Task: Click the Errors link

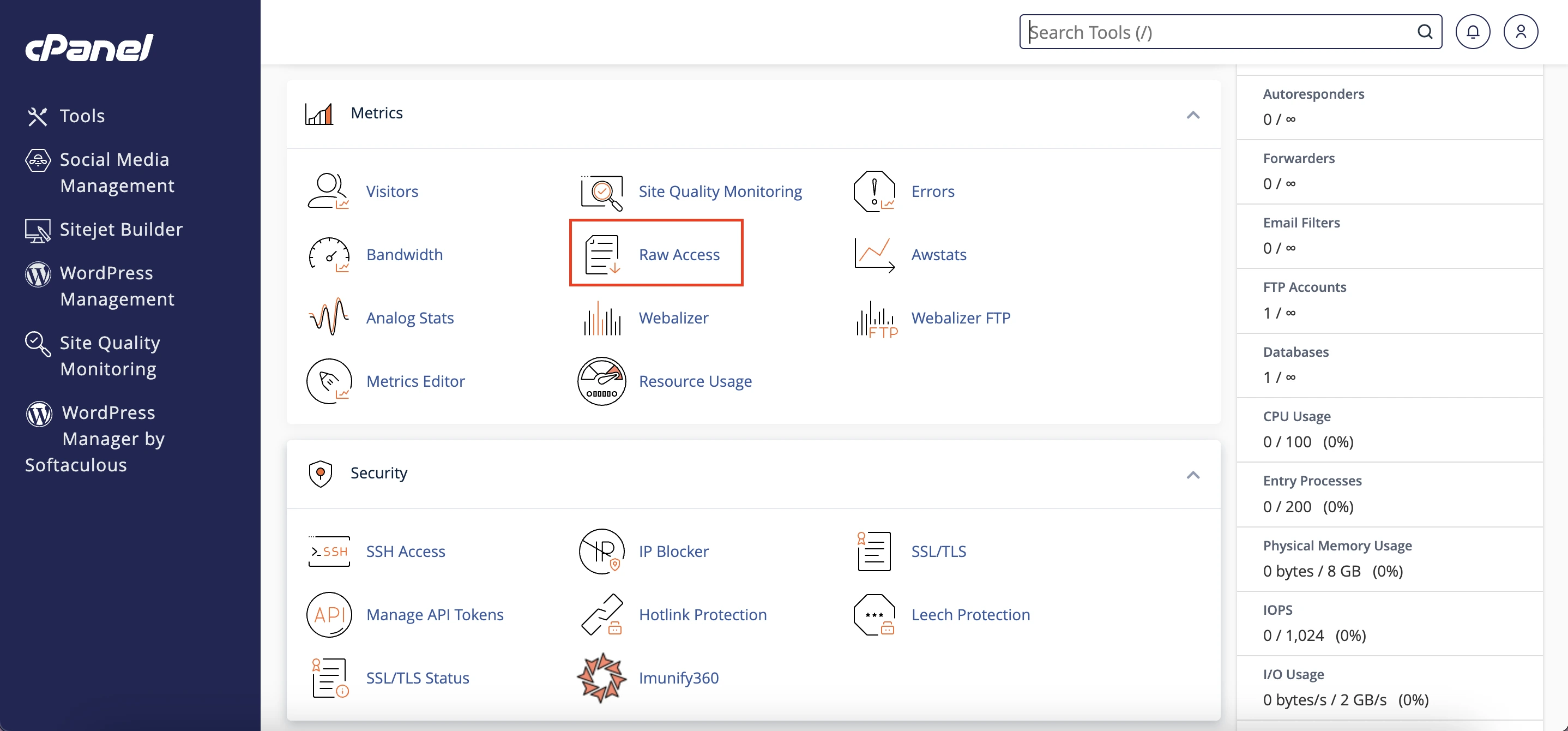Action: click(933, 191)
